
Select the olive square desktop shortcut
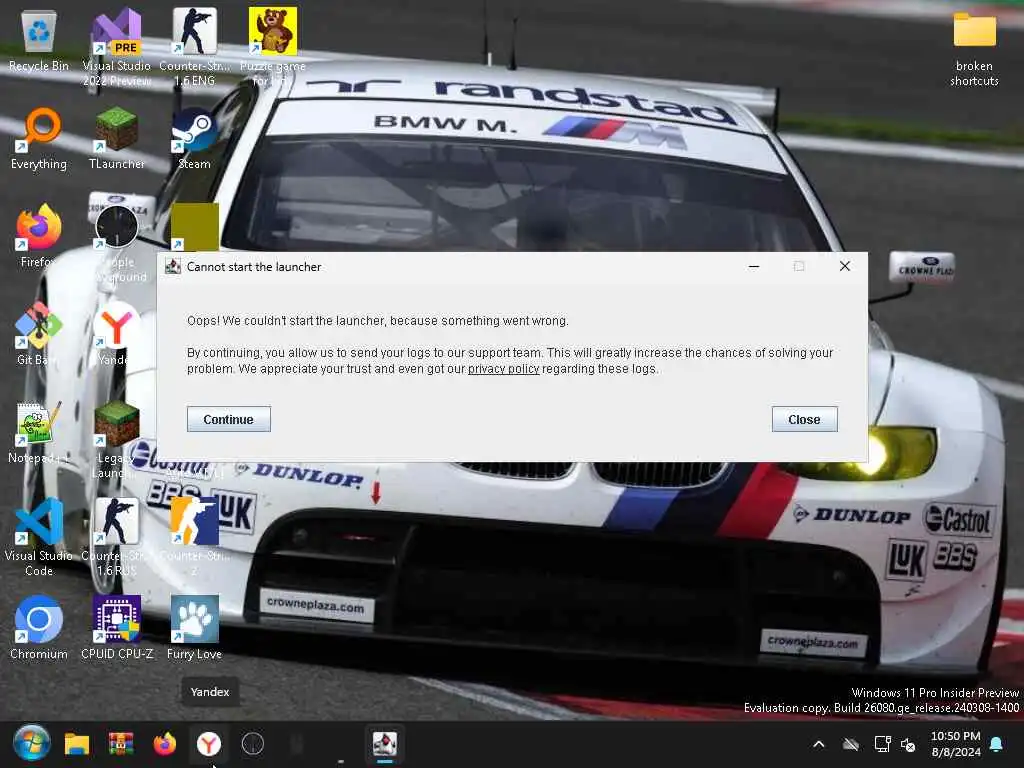(x=195, y=227)
